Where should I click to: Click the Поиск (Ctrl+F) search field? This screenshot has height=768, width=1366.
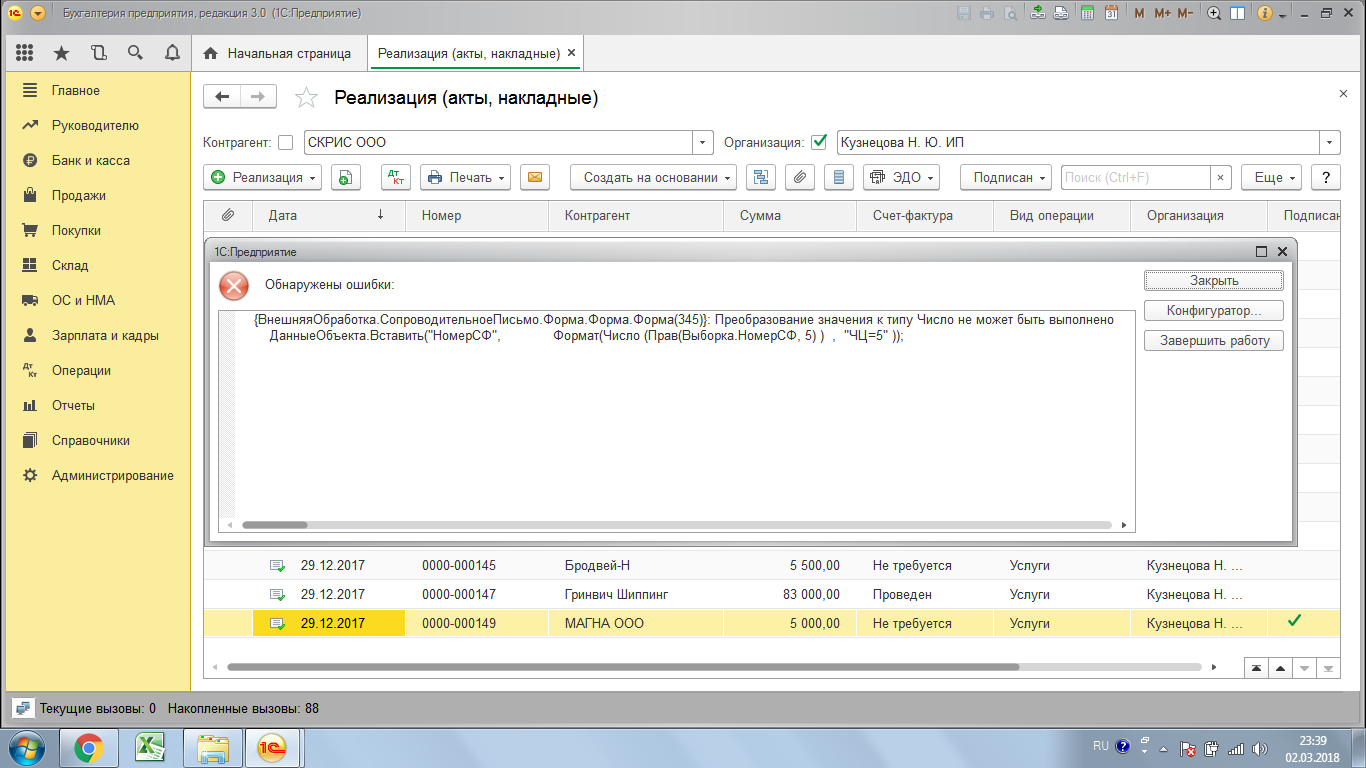[1136, 177]
